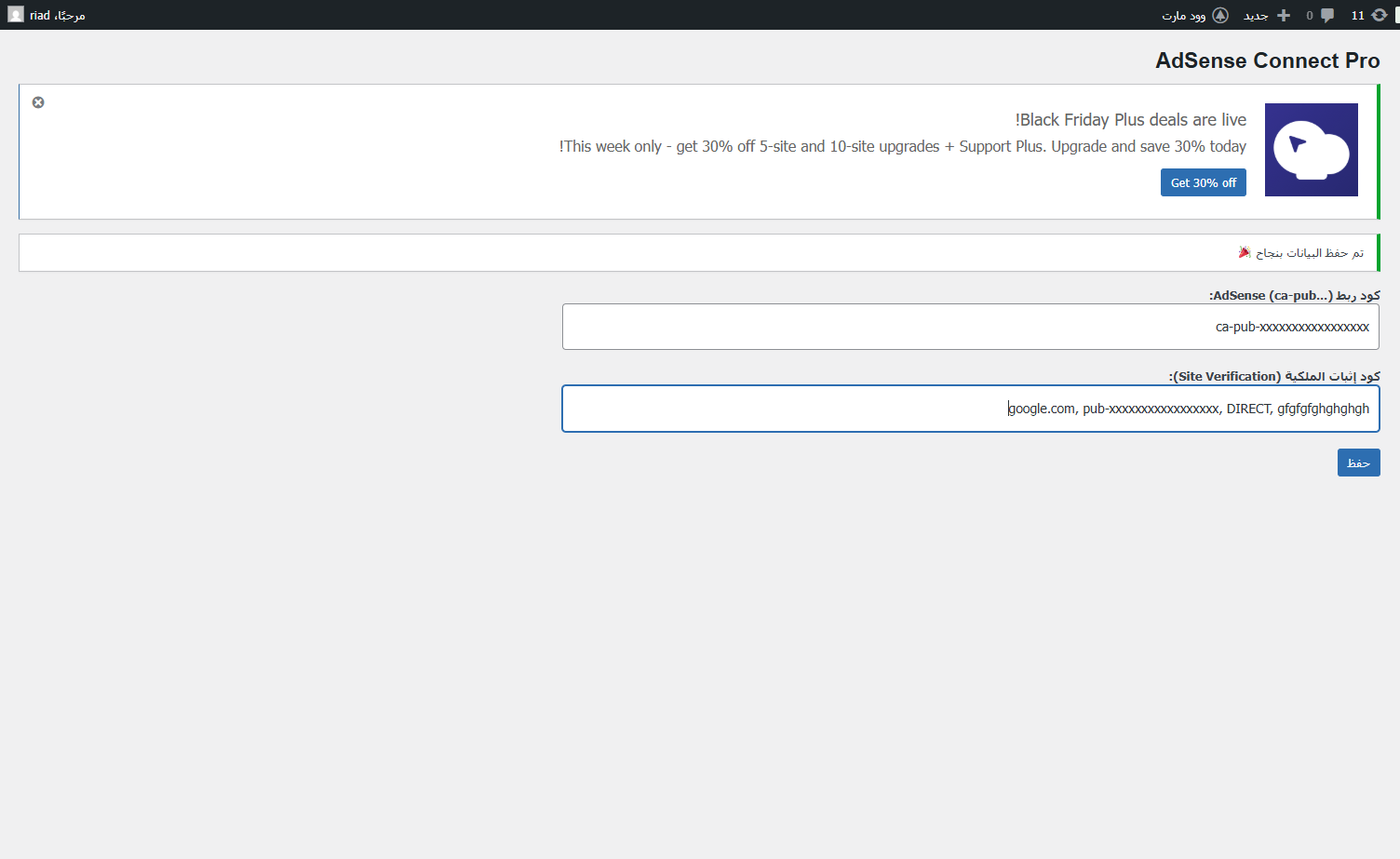1400x859 pixels.
Task: Click the comments count "0"
Action: tap(1310, 16)
